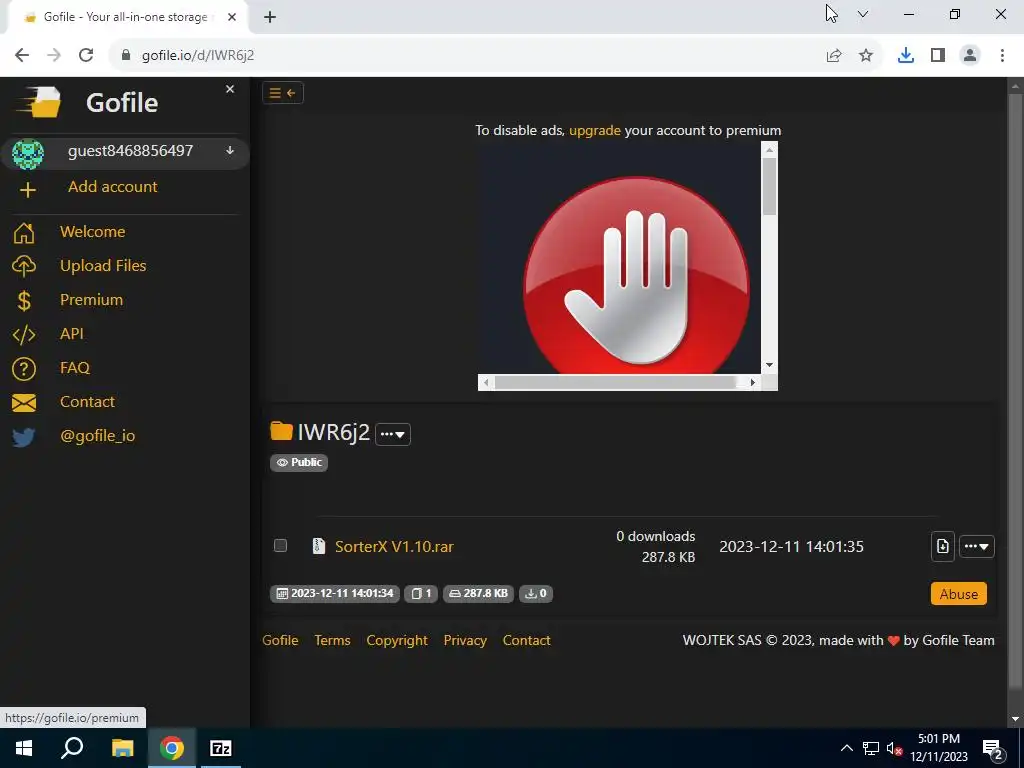This screenshot has height=768, width=1024.
Task: Click the Premium dollar icon
Action: coord(24,300)
